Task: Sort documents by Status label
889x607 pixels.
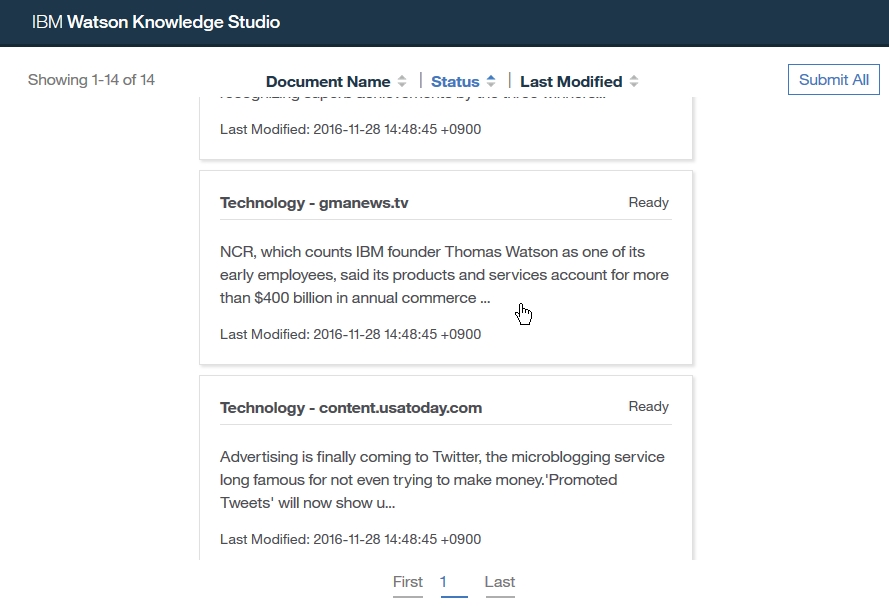Action: [x=455, y=82]
